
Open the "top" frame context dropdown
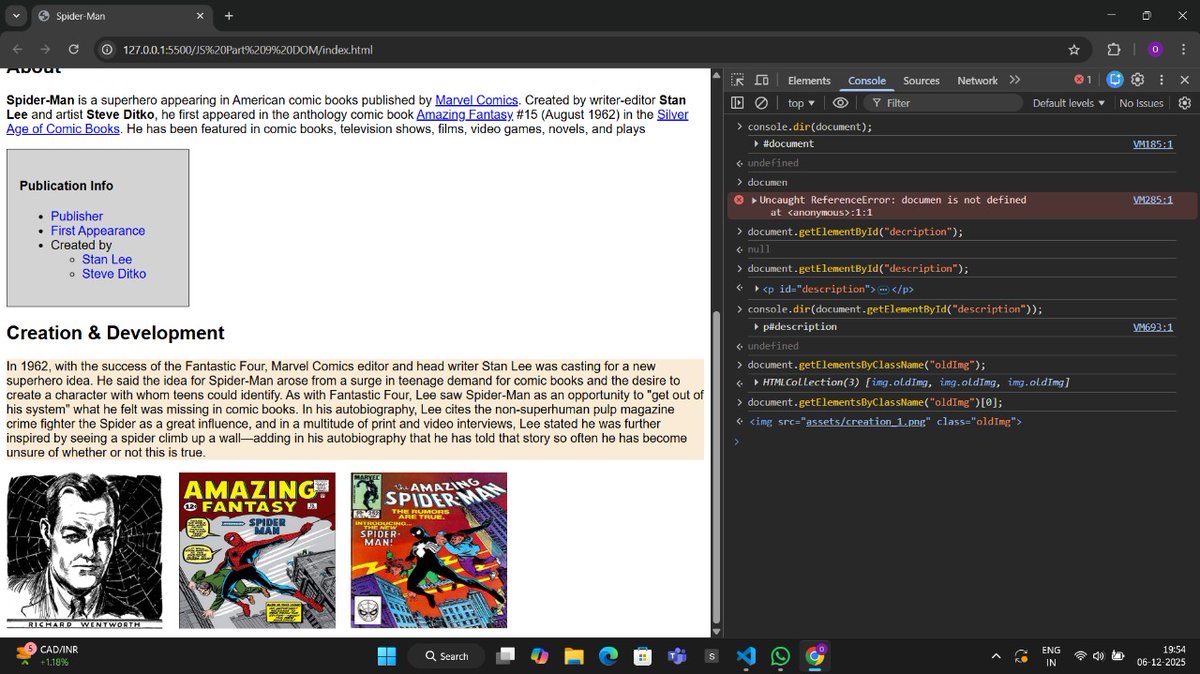[800, 102]
